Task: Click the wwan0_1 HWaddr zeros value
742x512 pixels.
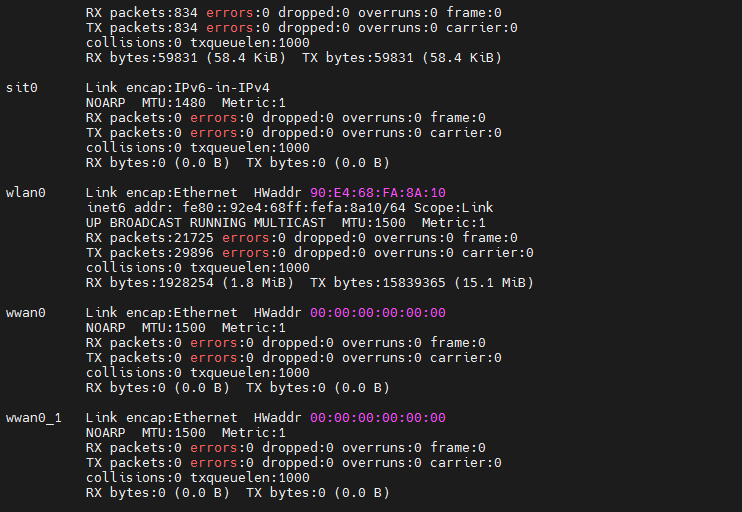Action: (377, 417)
